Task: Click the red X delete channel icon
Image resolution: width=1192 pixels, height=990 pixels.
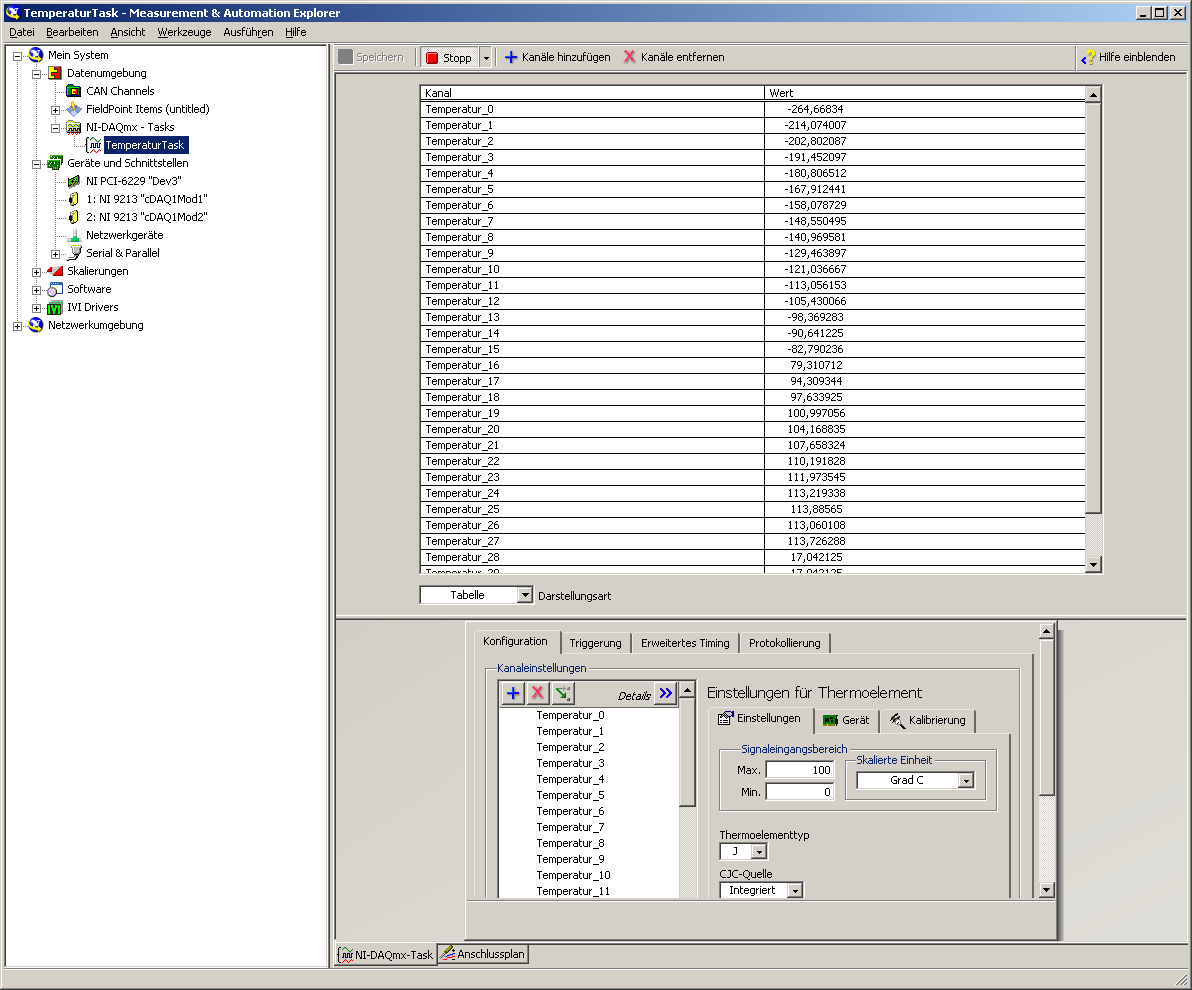Action: 538,693
